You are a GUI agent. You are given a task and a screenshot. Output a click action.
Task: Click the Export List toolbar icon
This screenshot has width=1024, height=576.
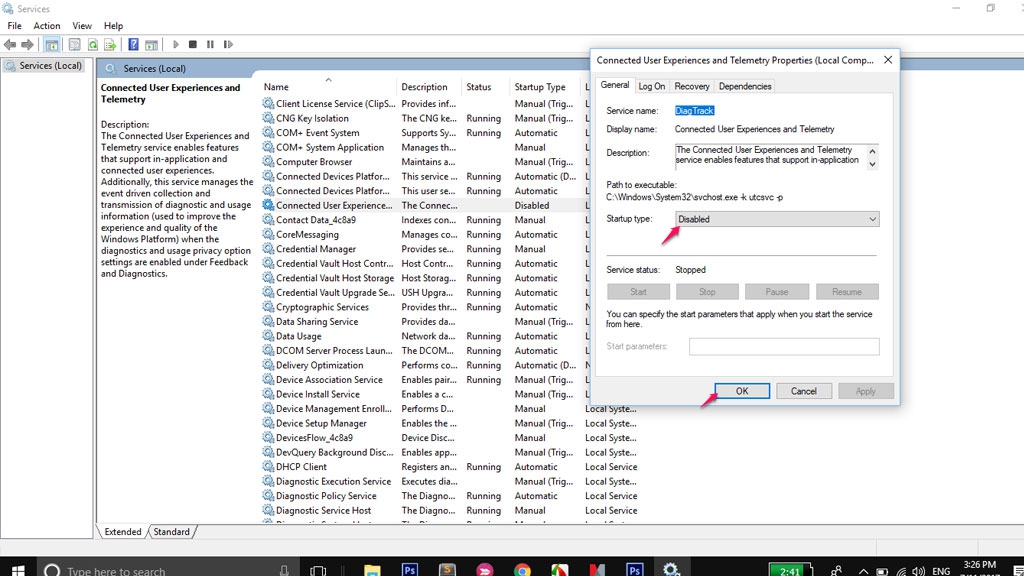(111, 45)
